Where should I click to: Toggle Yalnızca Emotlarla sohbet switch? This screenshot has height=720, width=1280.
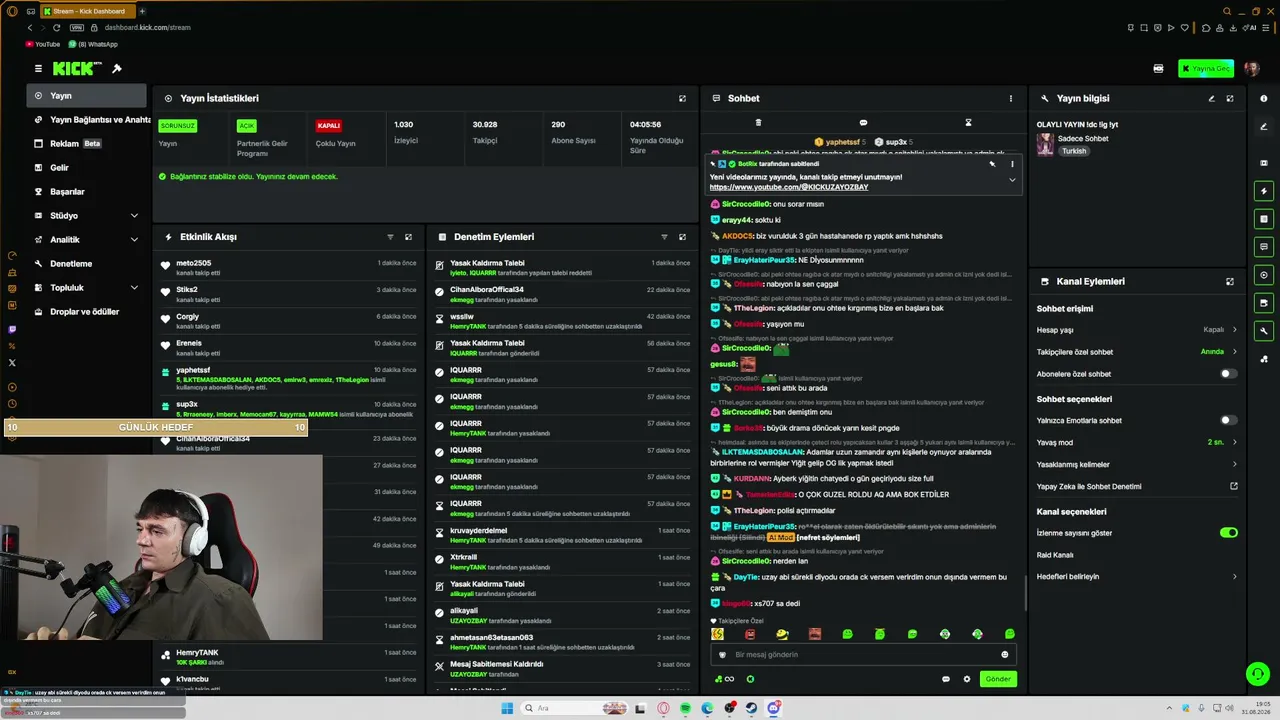(1228, 420)
